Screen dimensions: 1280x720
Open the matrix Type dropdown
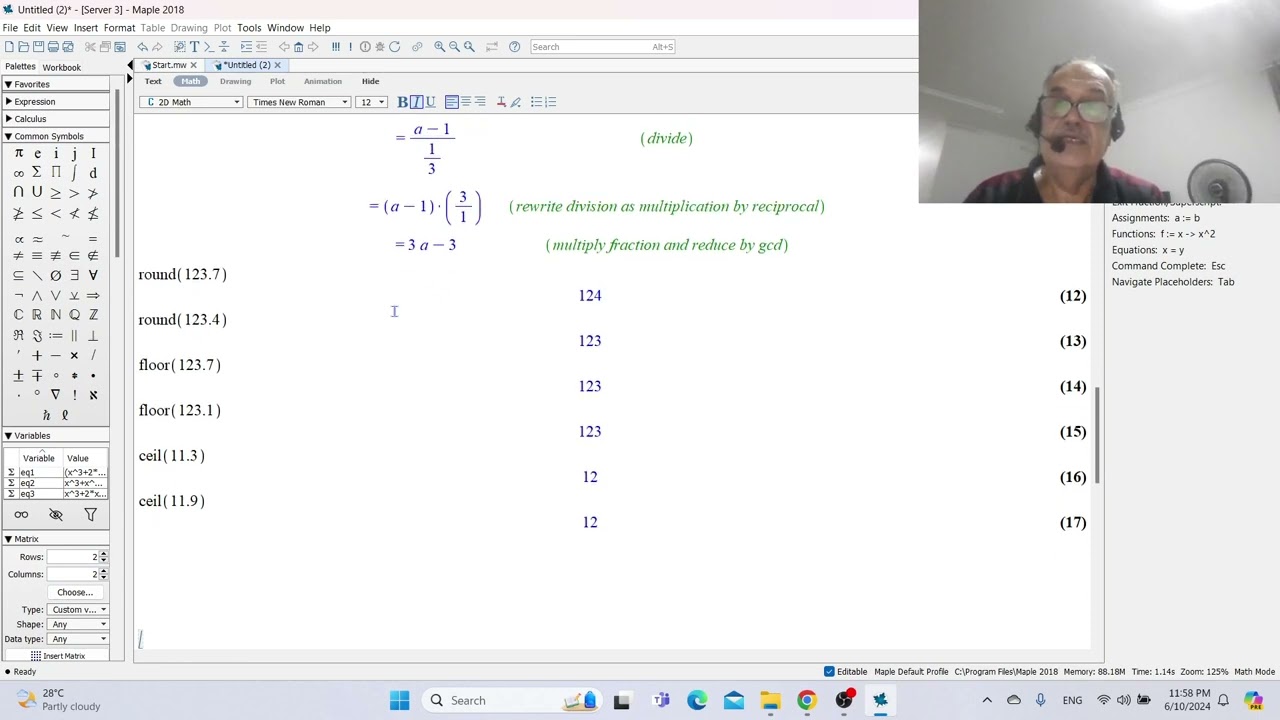click(78, 609)
